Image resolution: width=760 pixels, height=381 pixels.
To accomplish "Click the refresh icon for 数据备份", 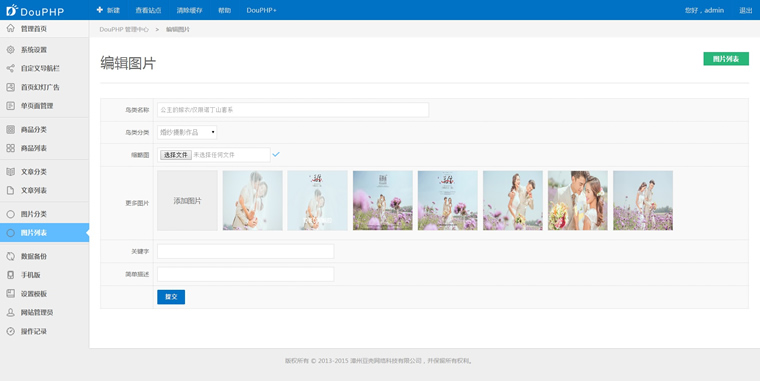I will point(10,256).
